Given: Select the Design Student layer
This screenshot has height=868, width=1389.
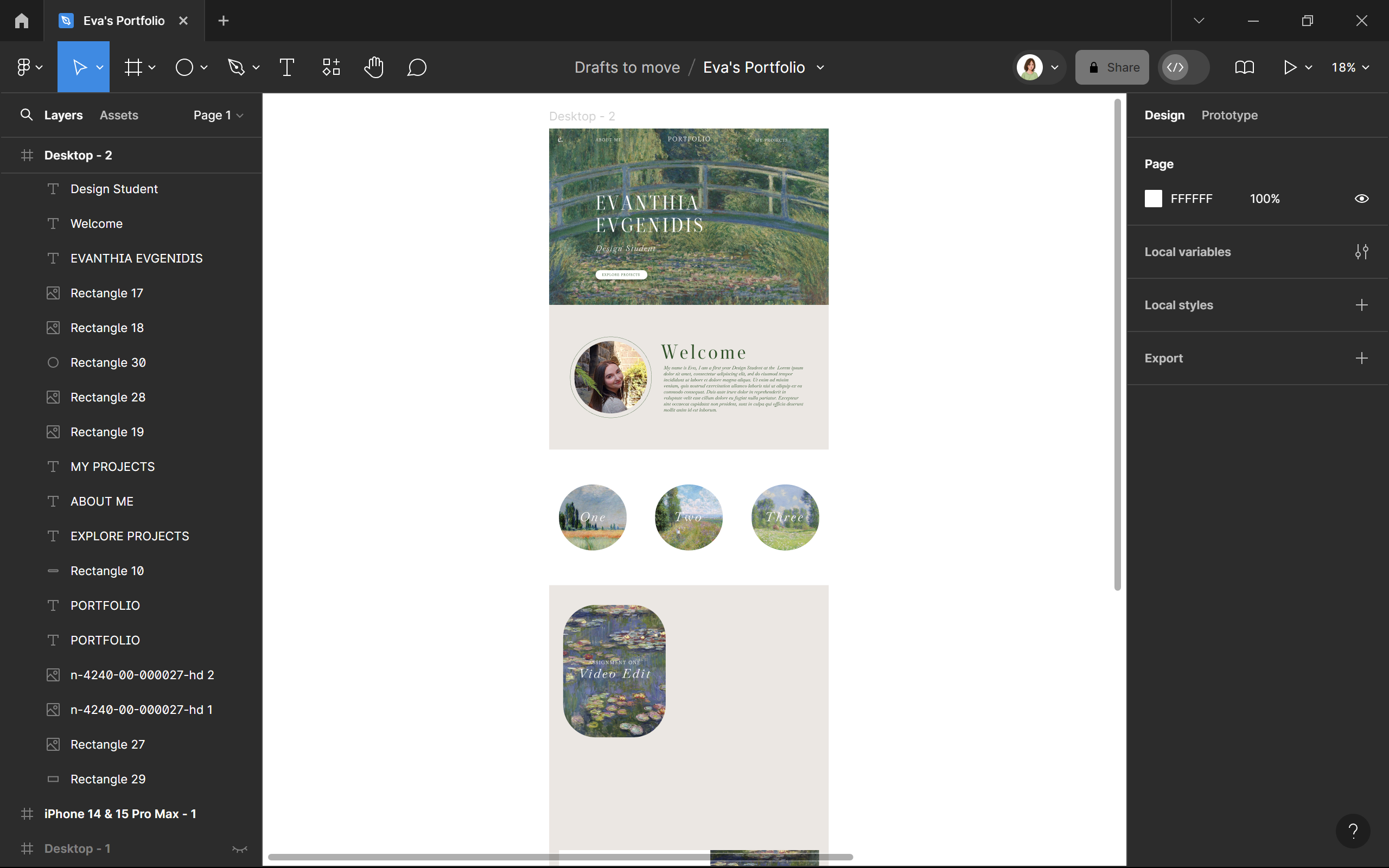Looking at the screenshot, I should 131,189.
